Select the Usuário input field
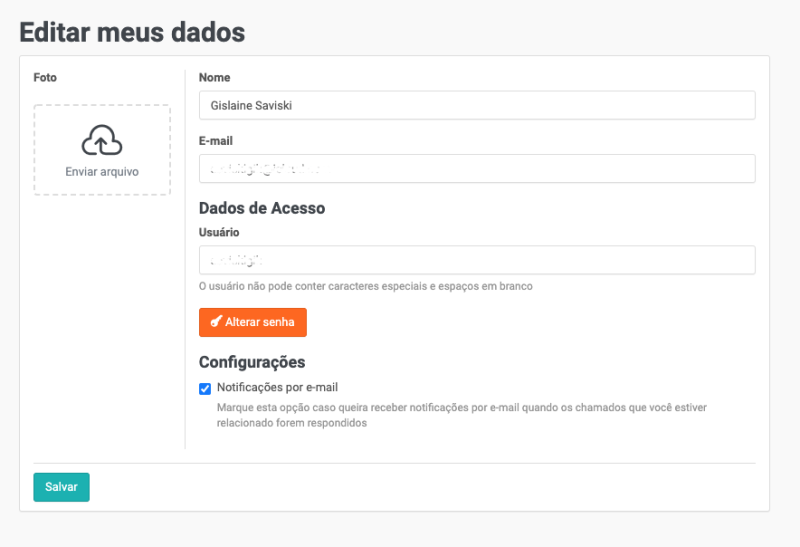Screen dimensions: 800x547 tap(476, 260)
